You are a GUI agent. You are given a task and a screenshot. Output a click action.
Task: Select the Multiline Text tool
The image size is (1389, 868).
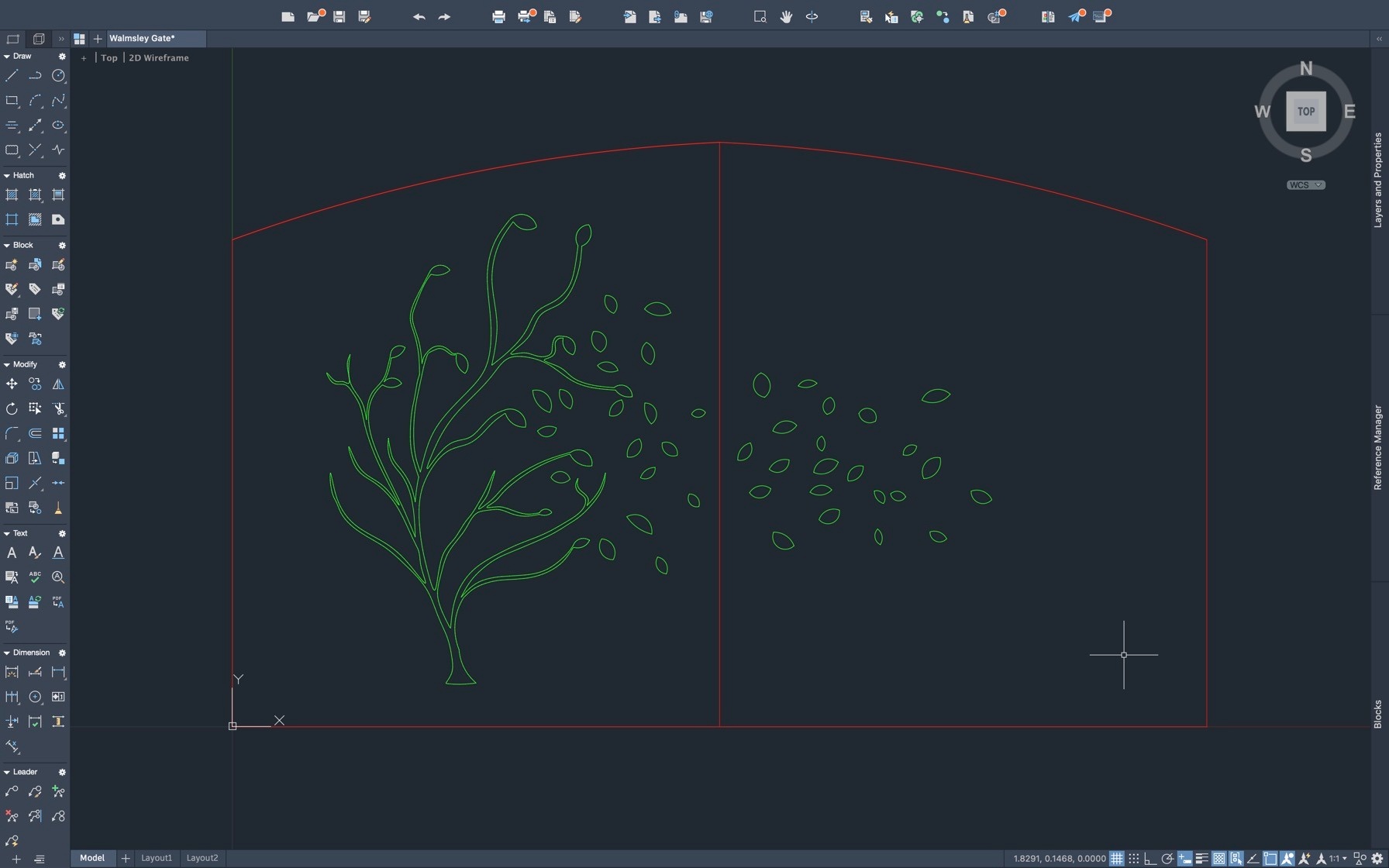(x=12, y=553)
